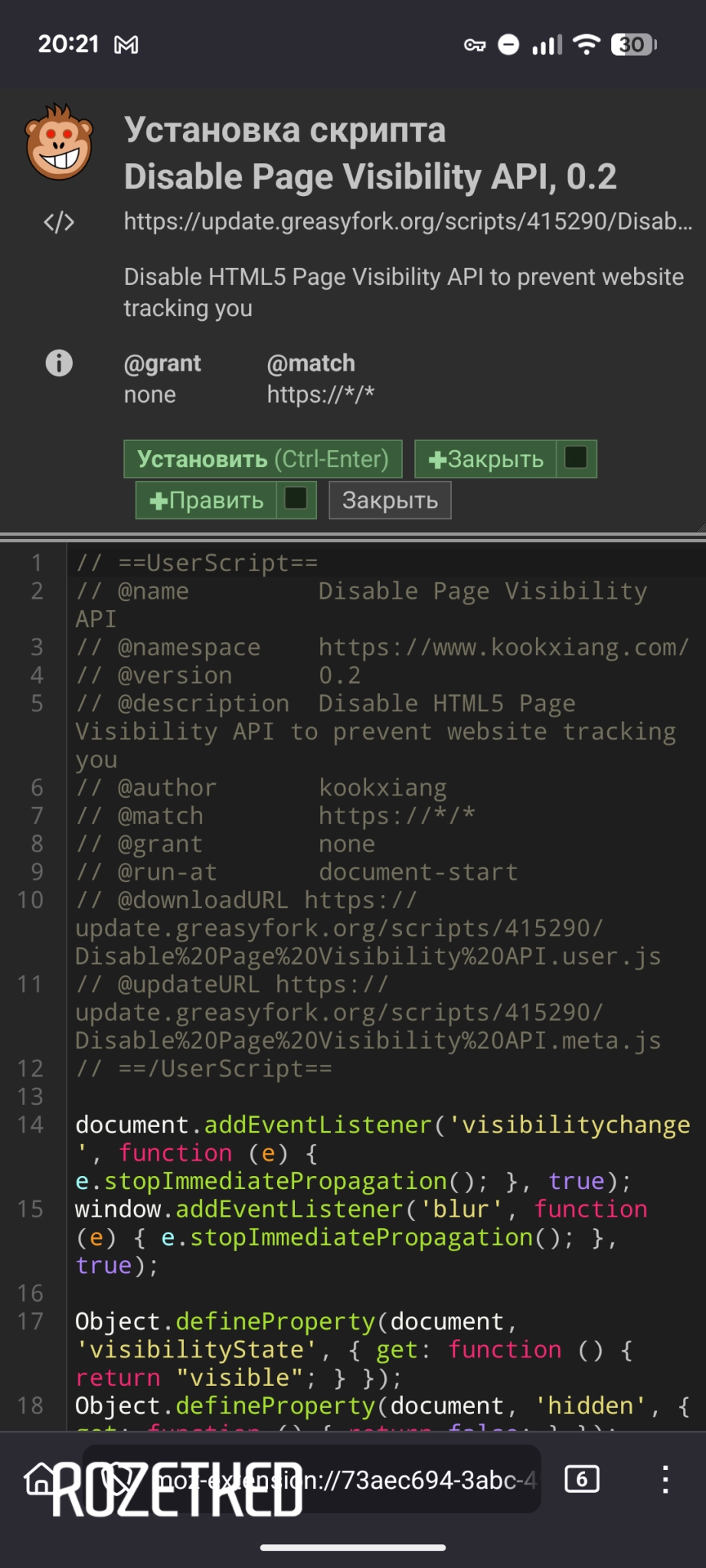Open the tab switcher showing 6 tabs
Viewport: 706px width, 1568px height.
click(x=581, y=1479)
